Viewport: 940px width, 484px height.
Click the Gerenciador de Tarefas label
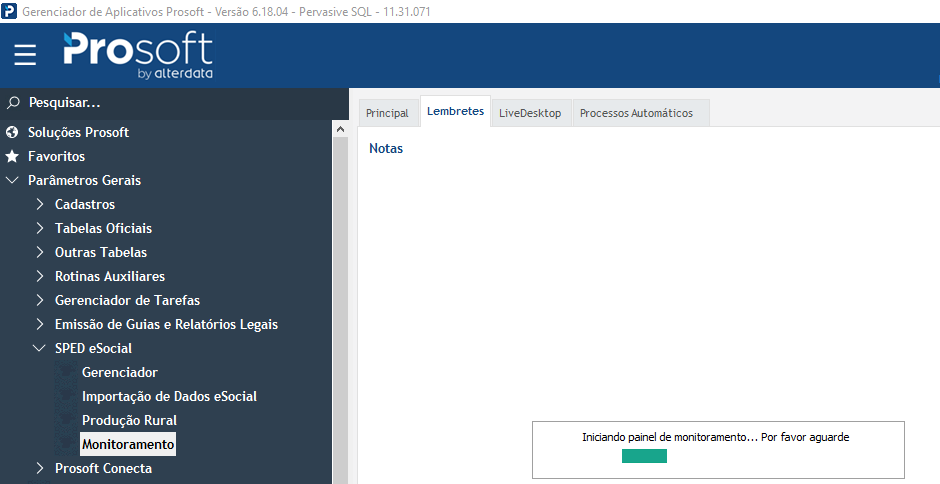point(127,300)
